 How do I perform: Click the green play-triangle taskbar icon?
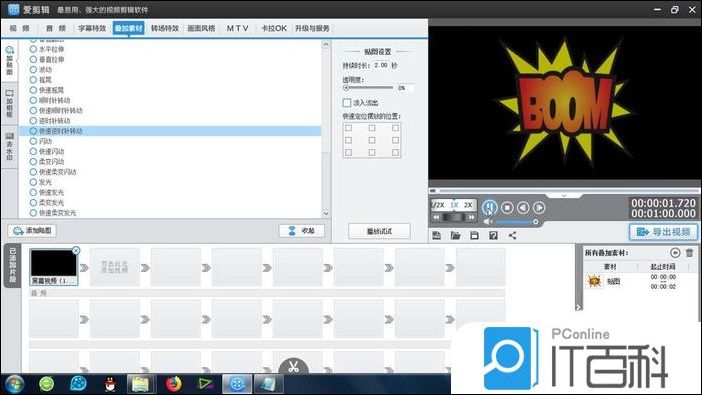205,384
